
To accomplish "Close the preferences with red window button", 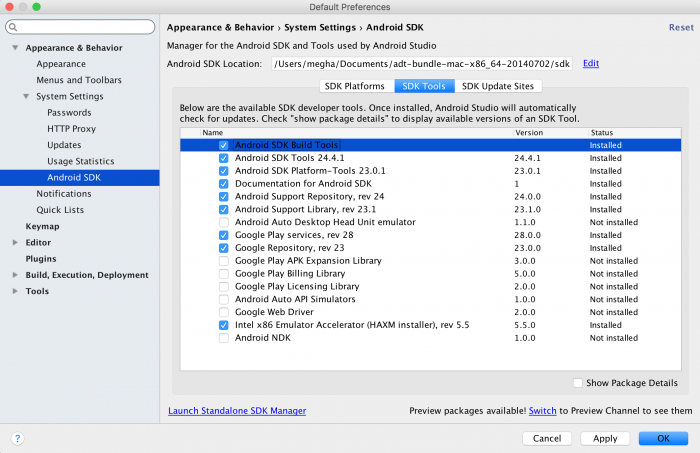I will click(9, 7).
